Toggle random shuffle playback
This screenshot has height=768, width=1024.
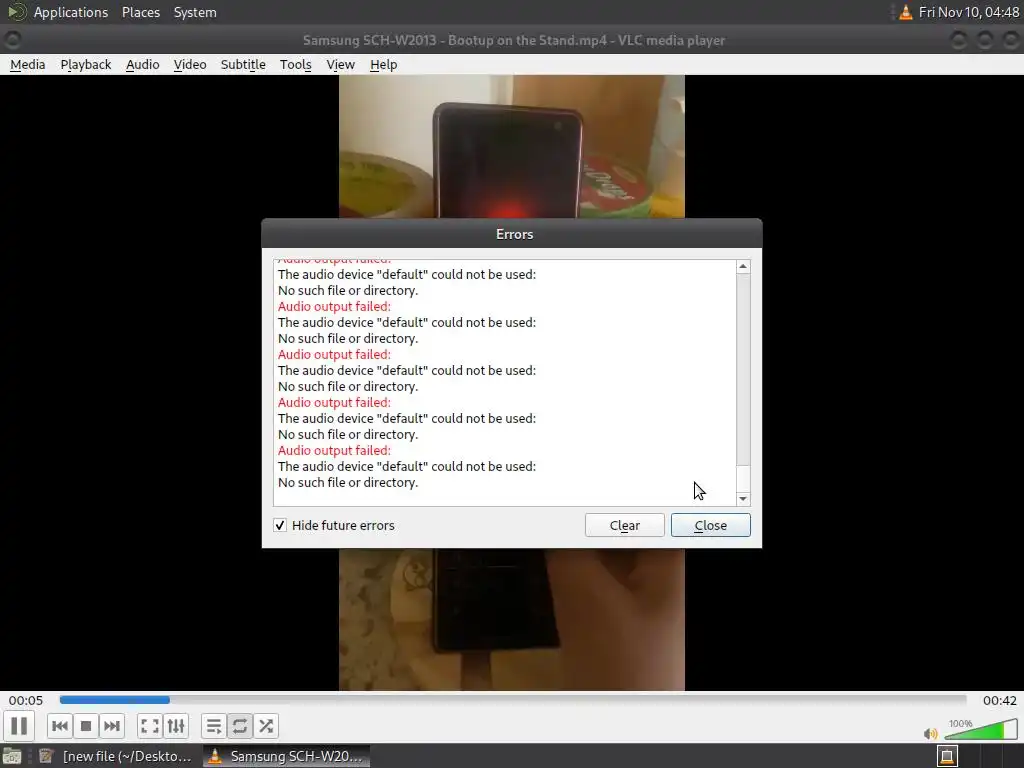[266, 726]
